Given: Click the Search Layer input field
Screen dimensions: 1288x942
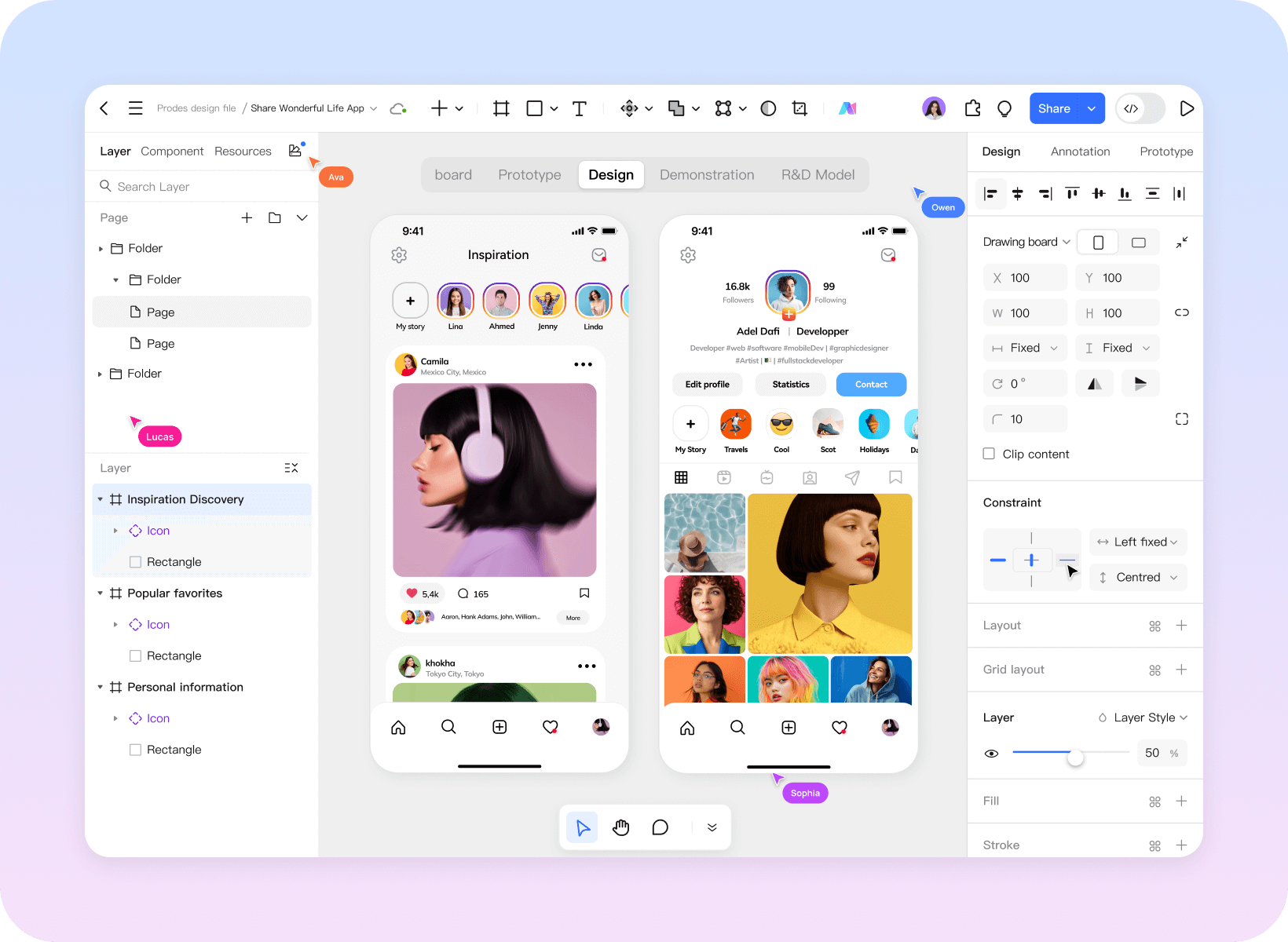Looking at the screenshot, I should (203, 187).
